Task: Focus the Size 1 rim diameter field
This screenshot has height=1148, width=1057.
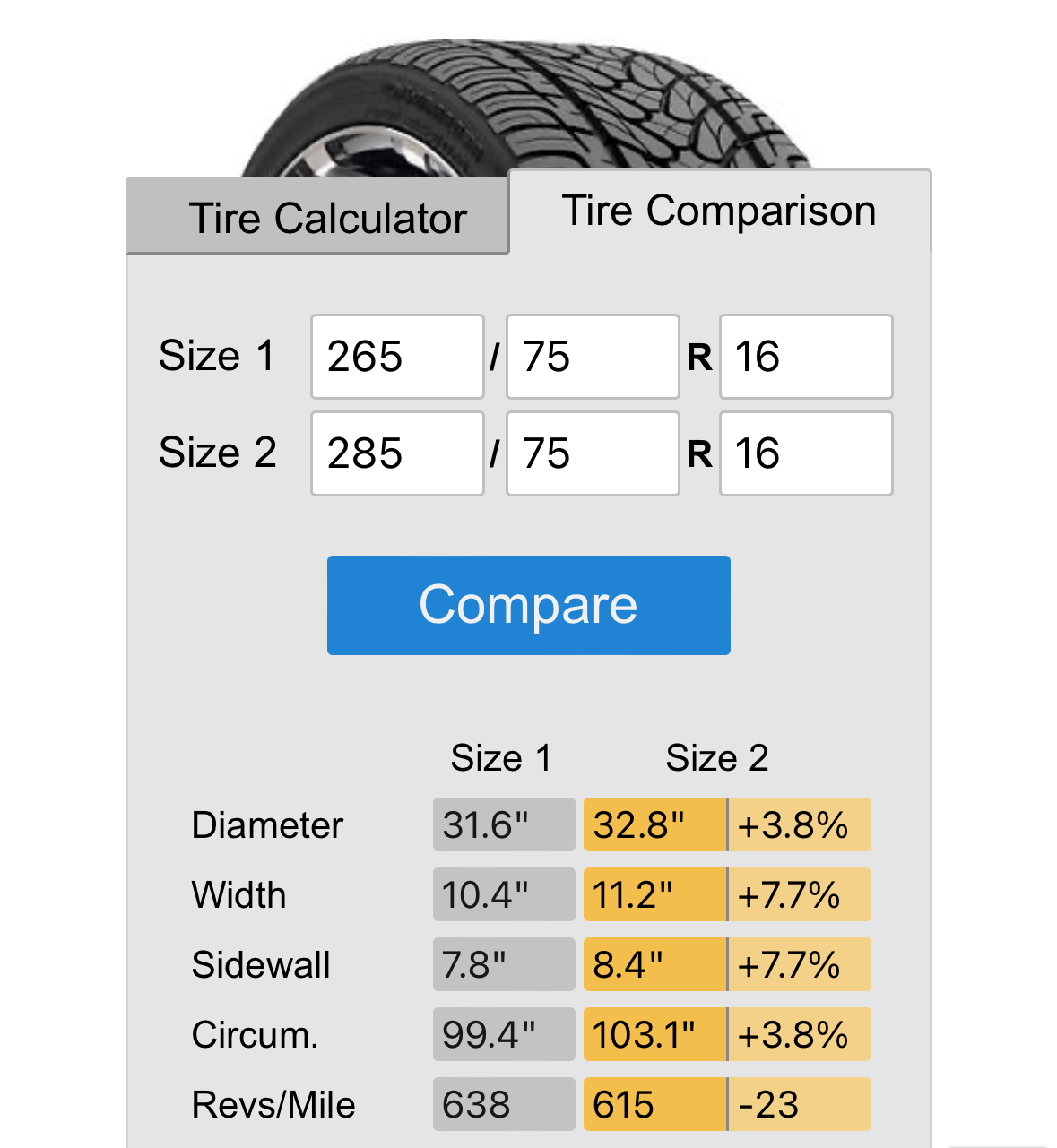Action: pyautogui.click(x=806, y=357)
